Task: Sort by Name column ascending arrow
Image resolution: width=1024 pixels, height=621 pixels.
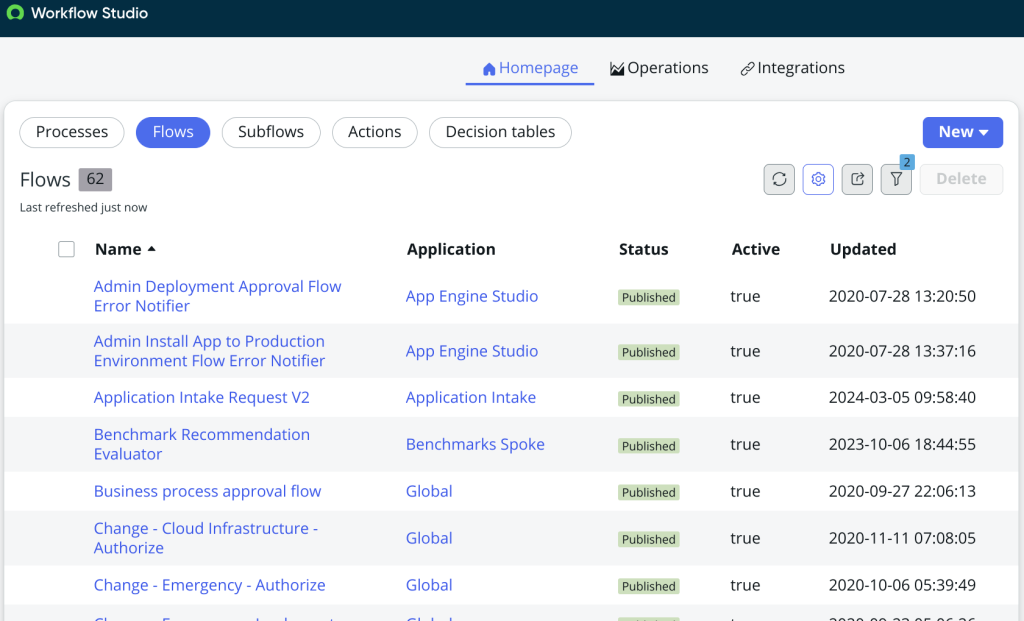Action: tap(152, 249)
